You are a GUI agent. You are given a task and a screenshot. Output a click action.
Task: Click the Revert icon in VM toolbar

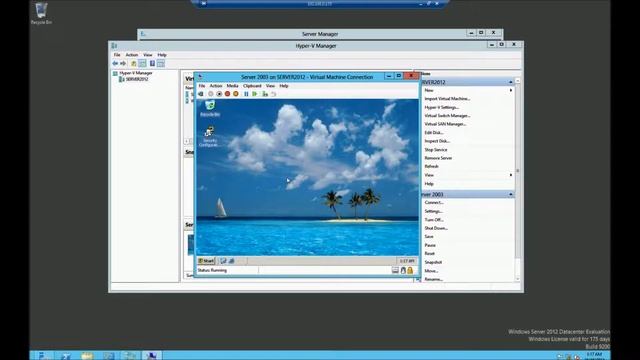(x=273, y=94)
